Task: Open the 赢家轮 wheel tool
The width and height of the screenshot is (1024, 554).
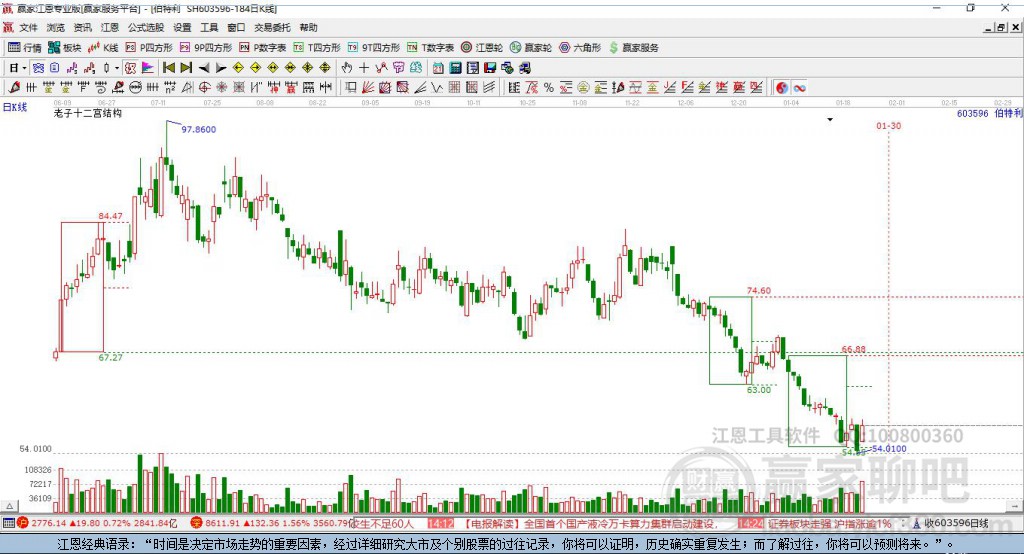Action: 531,48
